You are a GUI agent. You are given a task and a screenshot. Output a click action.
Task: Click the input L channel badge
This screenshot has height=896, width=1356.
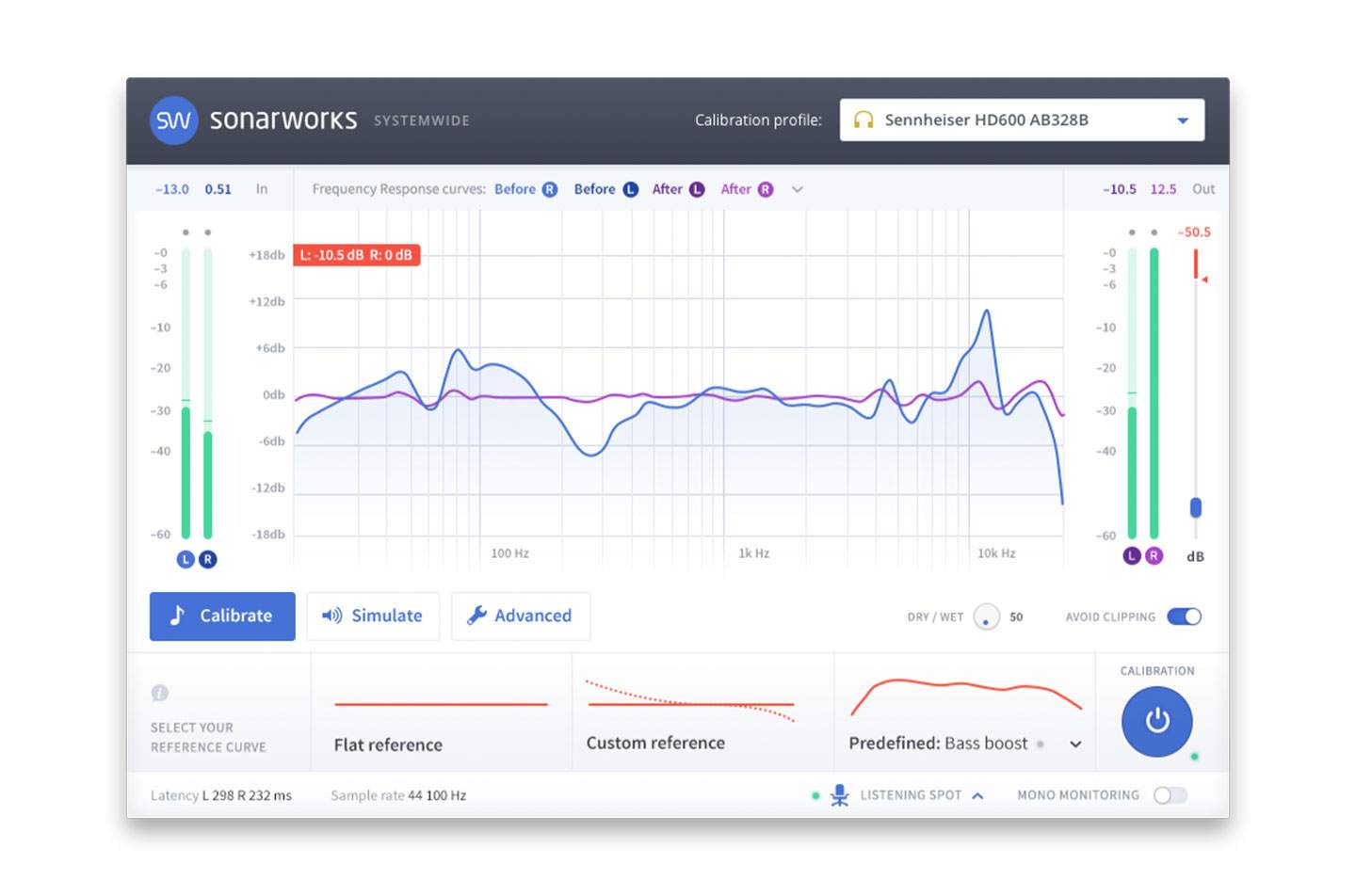click(x=186, y=559)
